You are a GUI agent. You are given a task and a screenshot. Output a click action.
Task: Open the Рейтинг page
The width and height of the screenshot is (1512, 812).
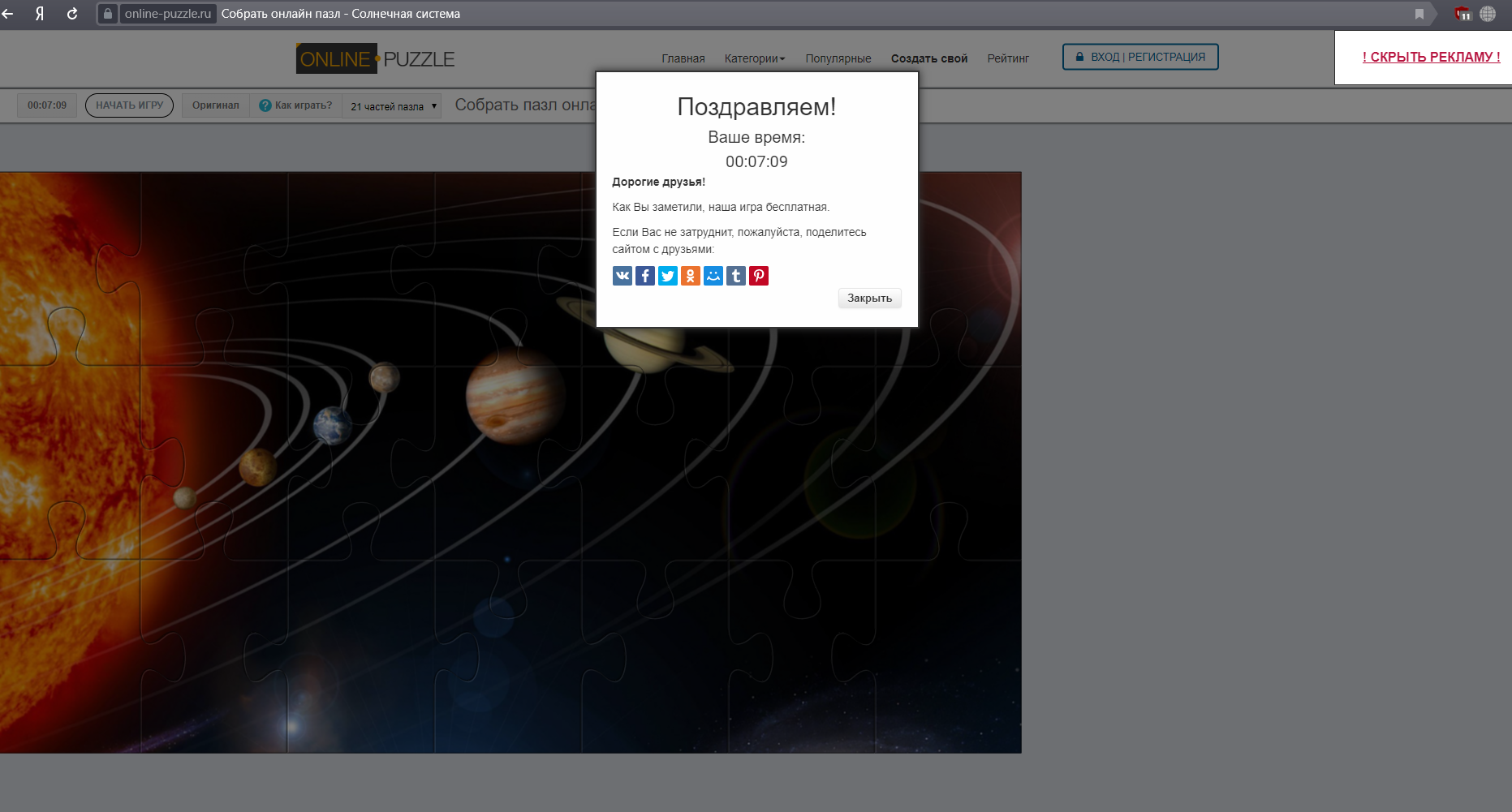tap(1008, 58)
